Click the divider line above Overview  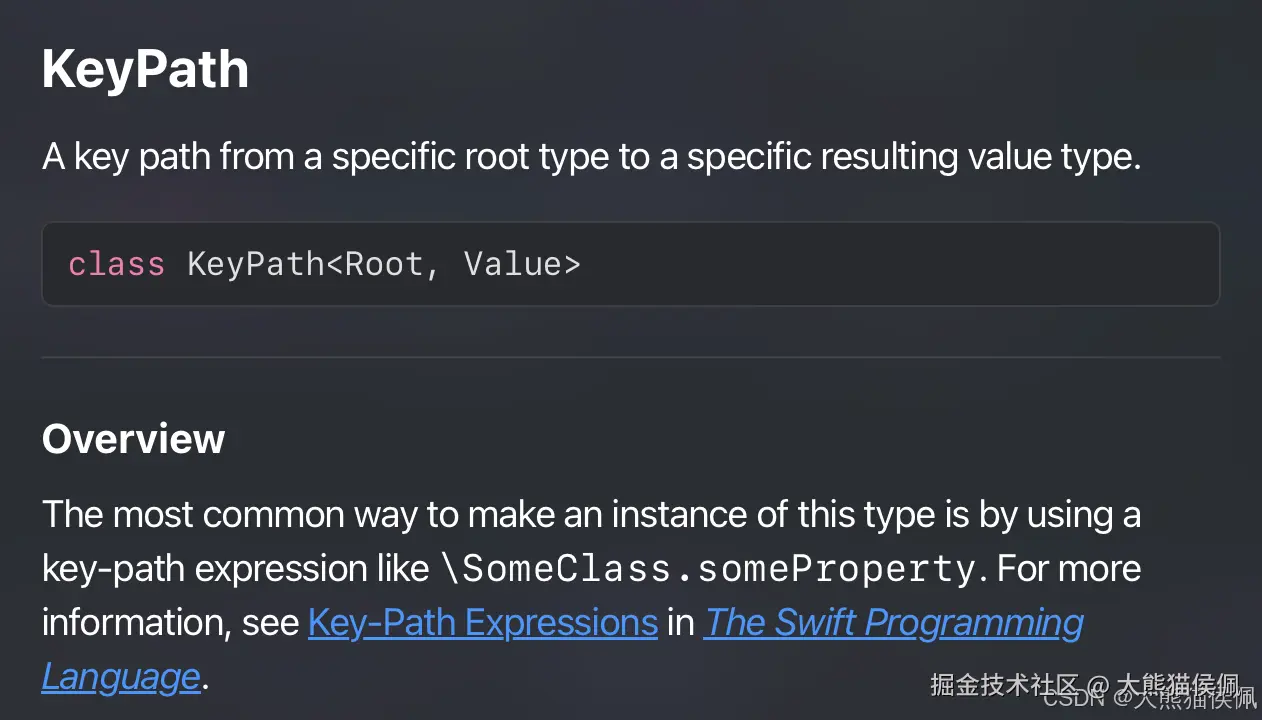click(x=630, y=357)
